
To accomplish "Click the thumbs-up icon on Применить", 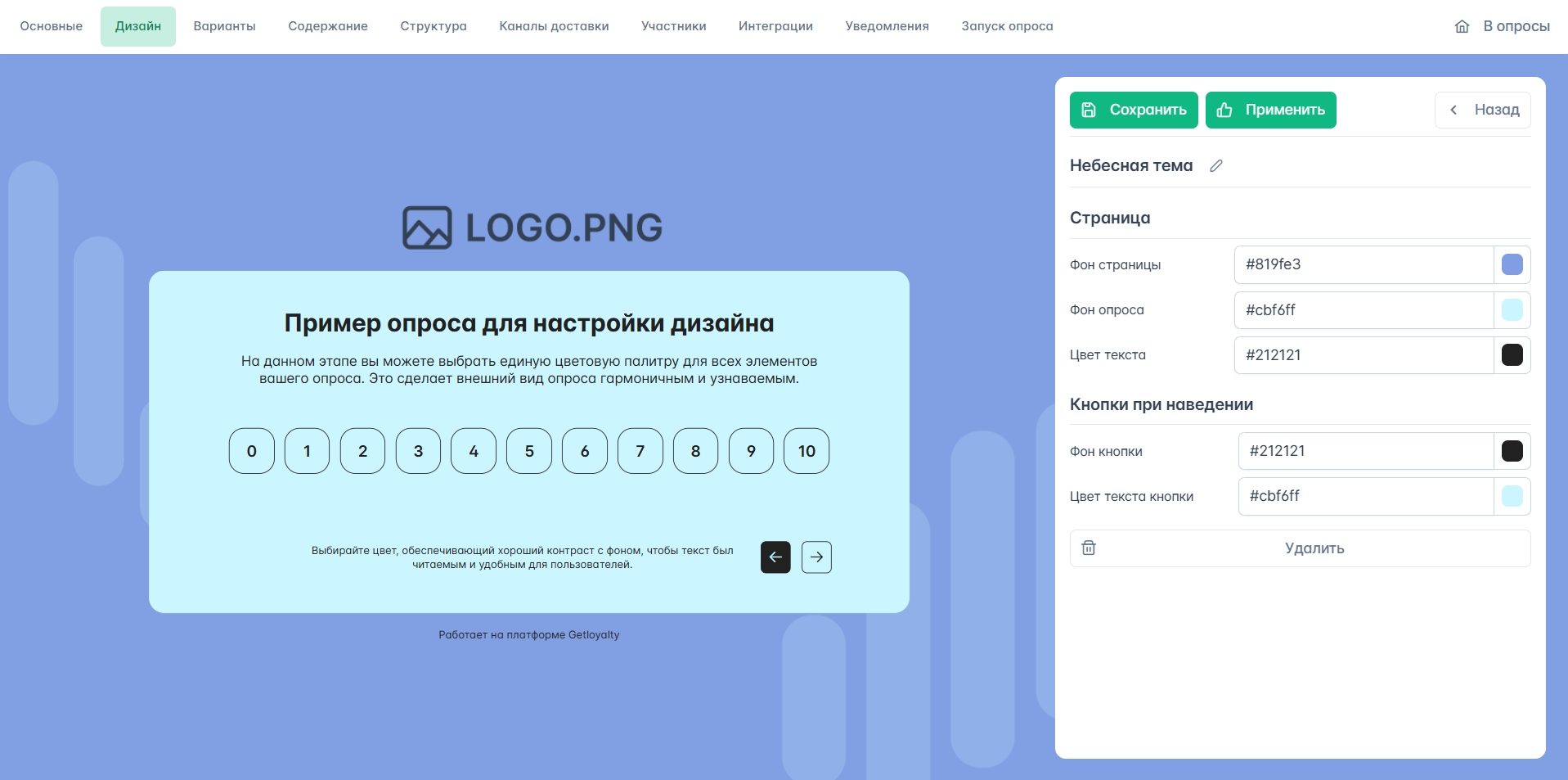I will coord(1224,110).
